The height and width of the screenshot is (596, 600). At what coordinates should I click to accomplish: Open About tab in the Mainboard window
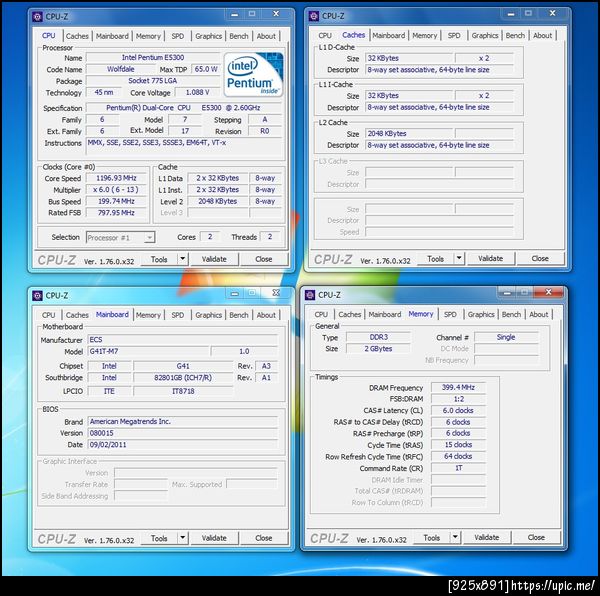click(266, 315)
